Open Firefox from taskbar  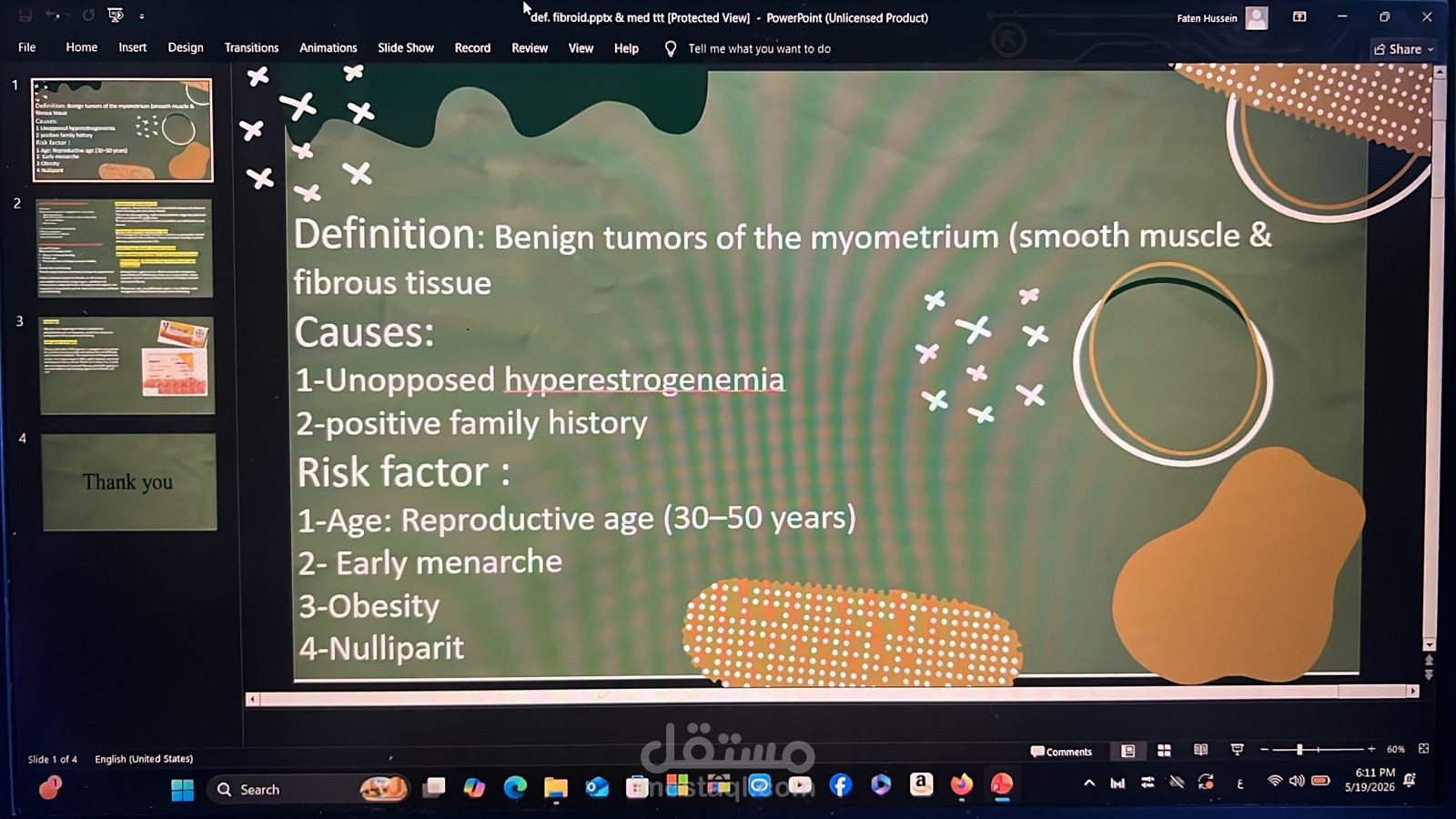pyautogui.click(x=961, y=784)
